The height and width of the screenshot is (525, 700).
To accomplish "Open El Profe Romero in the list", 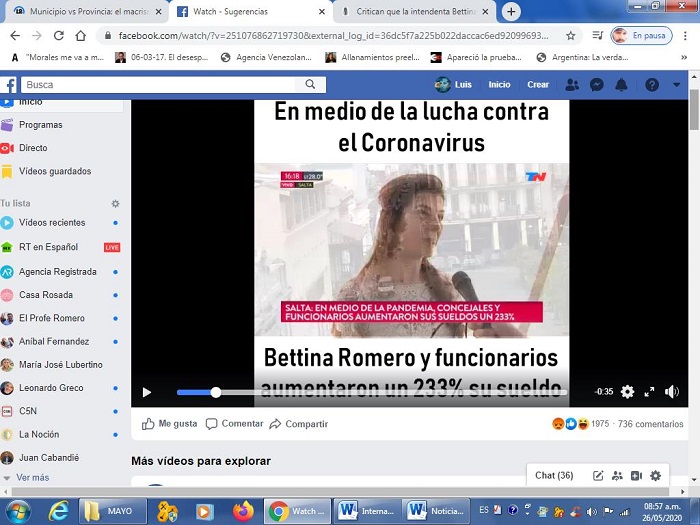I will click(51, 318).
